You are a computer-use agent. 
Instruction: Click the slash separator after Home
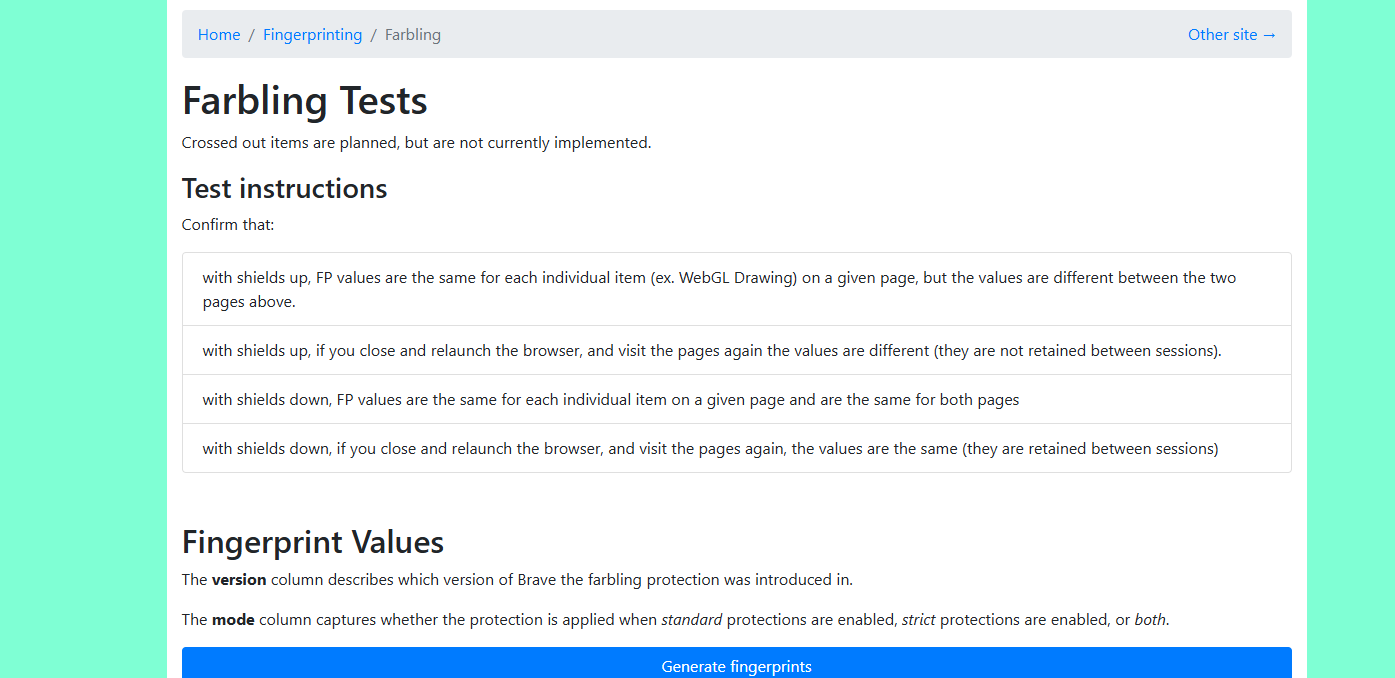(x=252, y=35)
